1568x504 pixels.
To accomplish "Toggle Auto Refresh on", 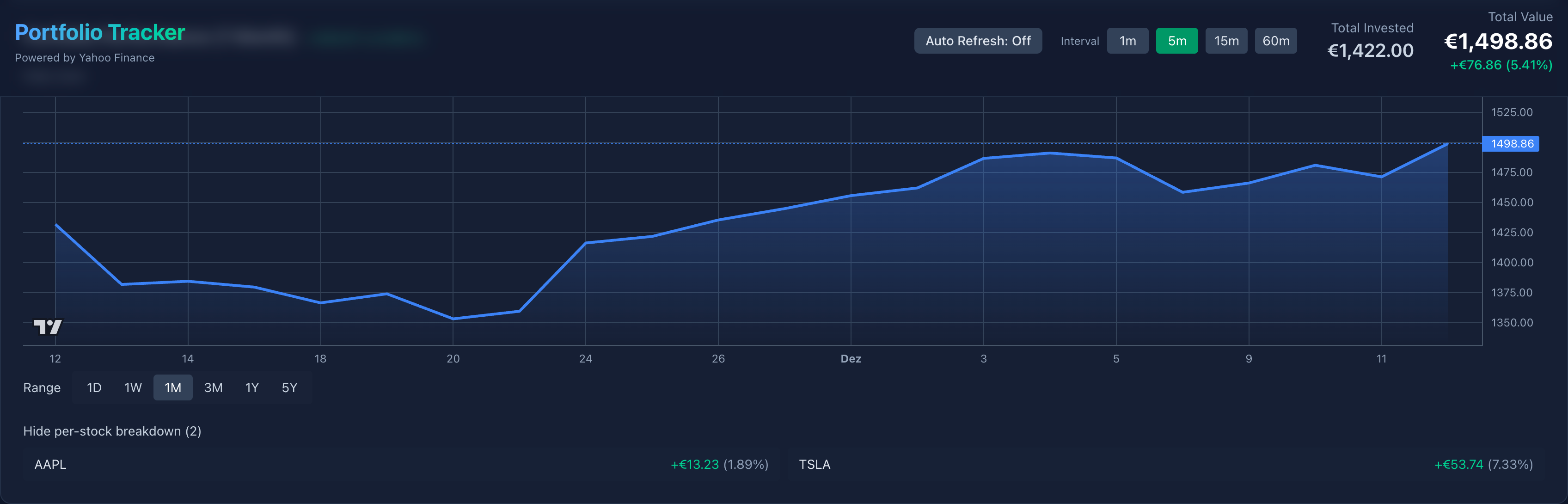I will [978, 40].
